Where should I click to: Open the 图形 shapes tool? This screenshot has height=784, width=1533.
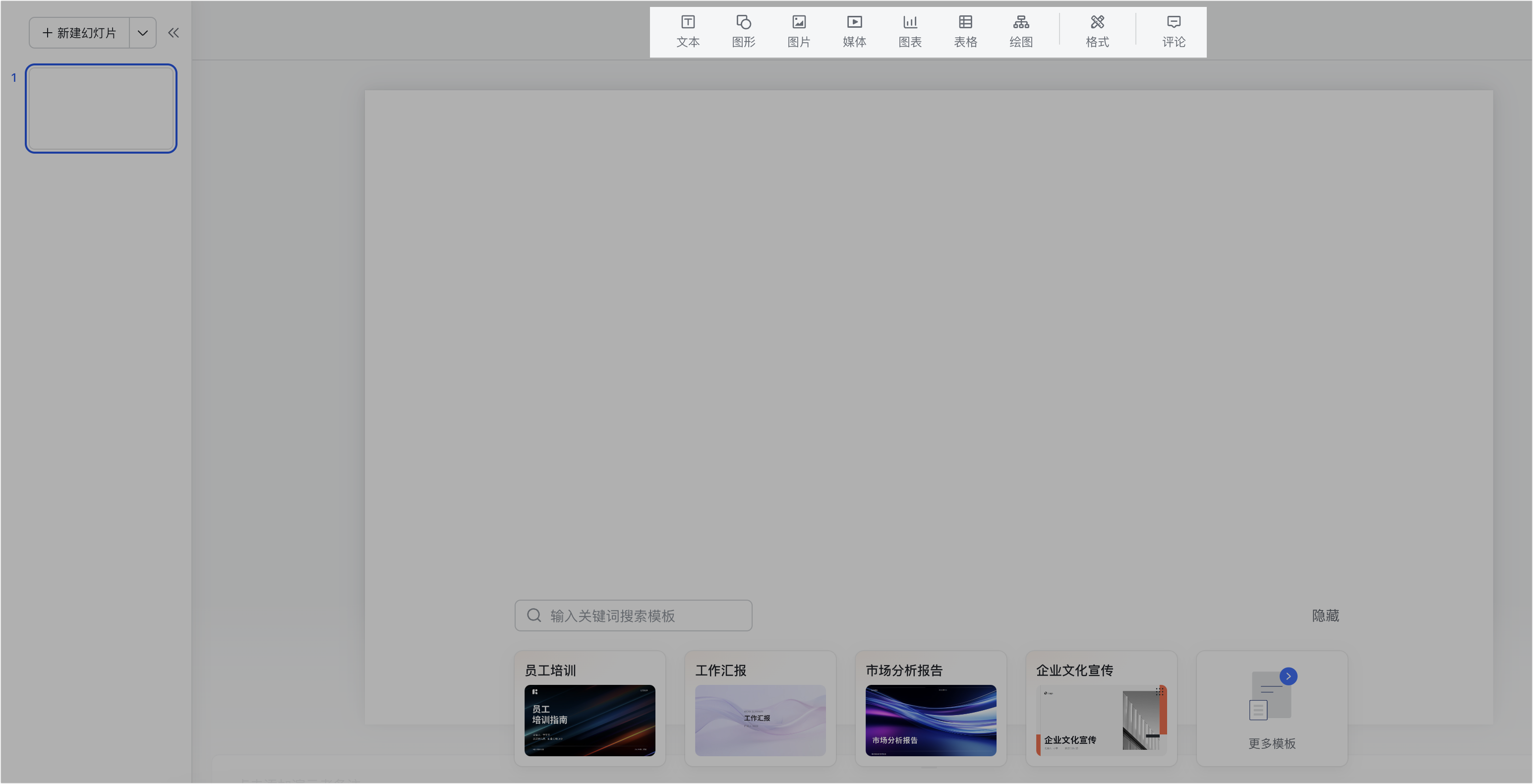[743, 32]
